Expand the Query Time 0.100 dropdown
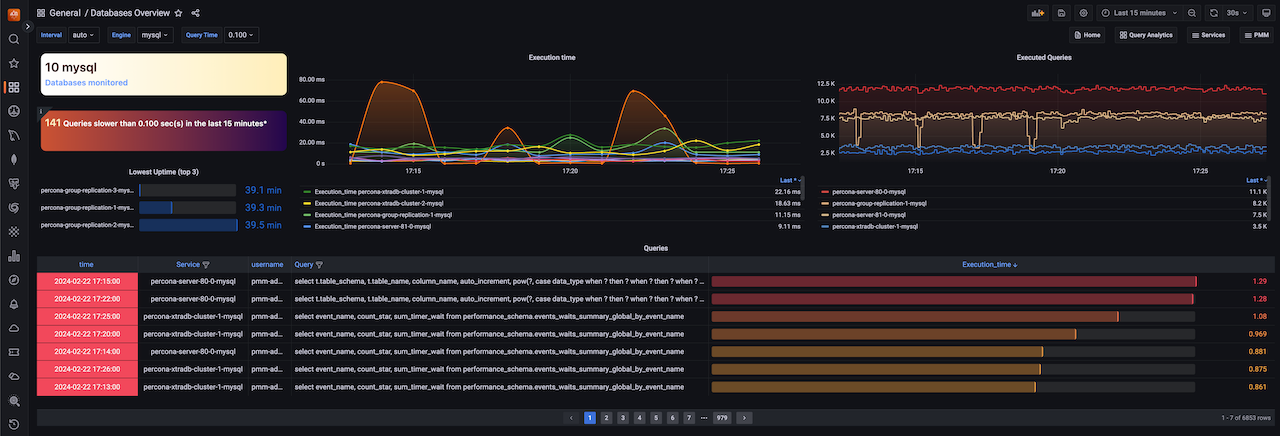Screen dimensions: 1280x436 [241, 35]
